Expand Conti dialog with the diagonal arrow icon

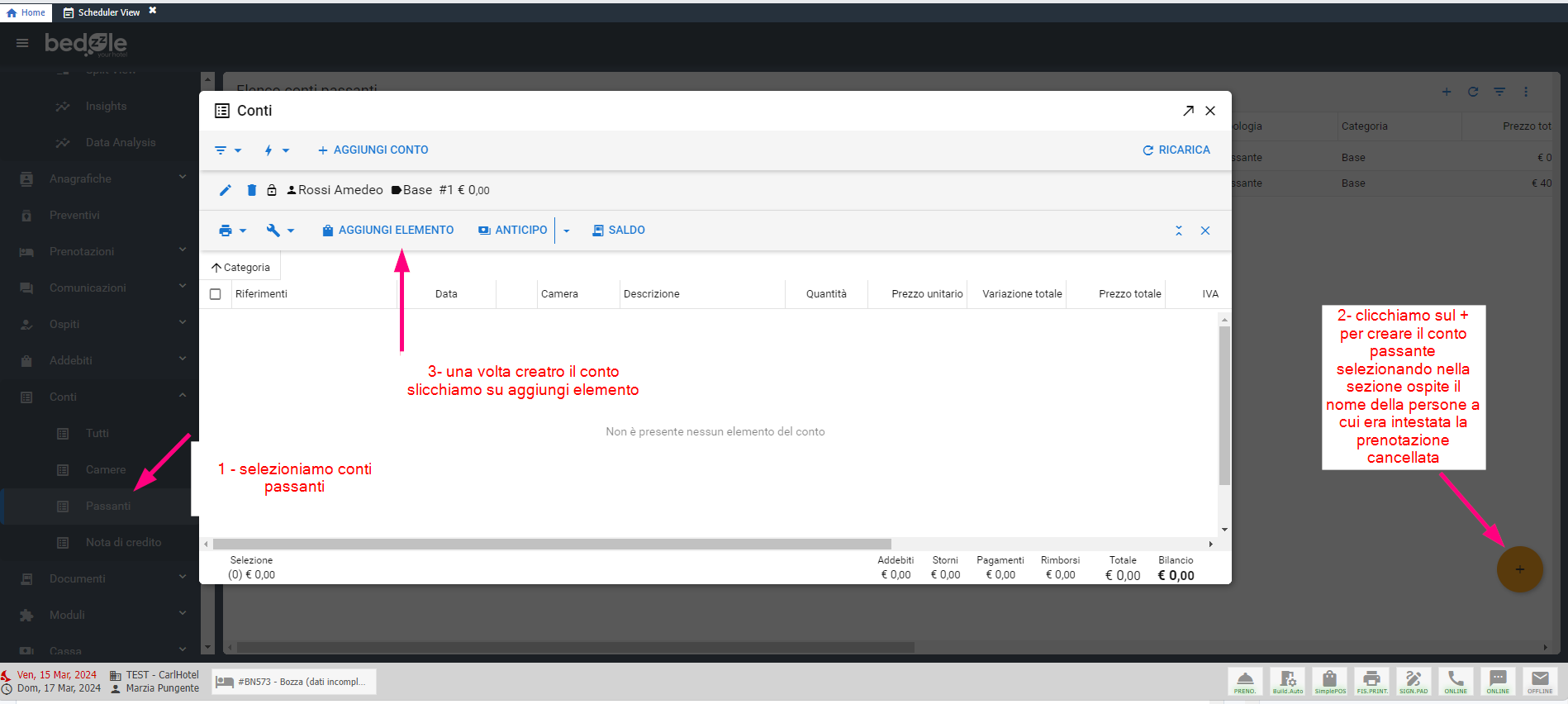1188,111
